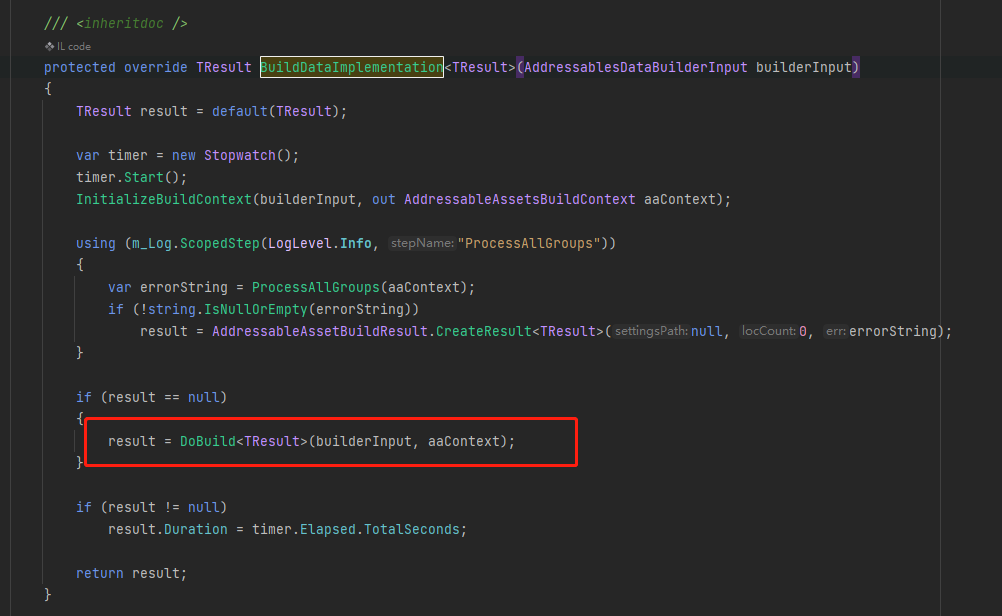
Task: Click the protected override keywords
Action: [116, 67]
